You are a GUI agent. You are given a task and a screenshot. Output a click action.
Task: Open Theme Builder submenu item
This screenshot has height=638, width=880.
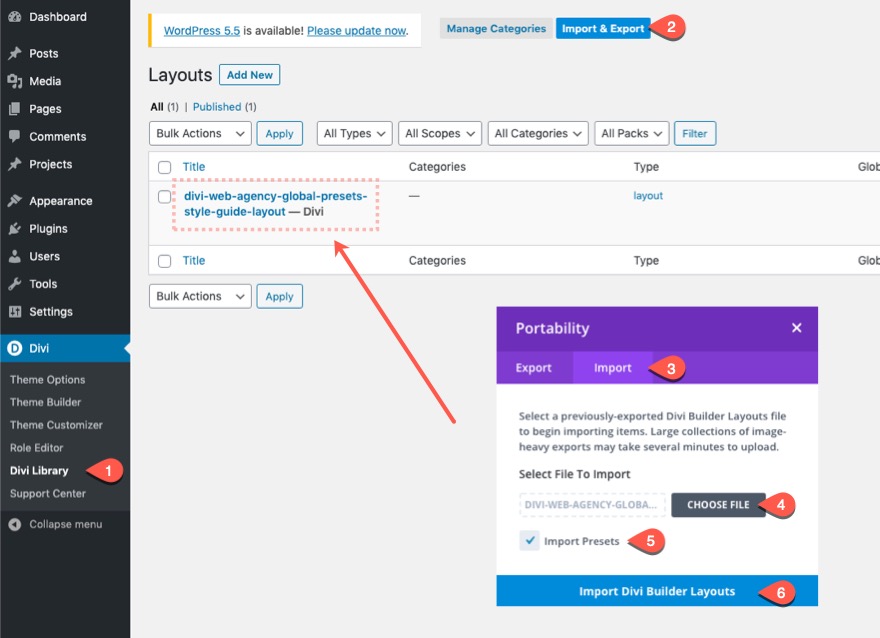pos(45,402)
